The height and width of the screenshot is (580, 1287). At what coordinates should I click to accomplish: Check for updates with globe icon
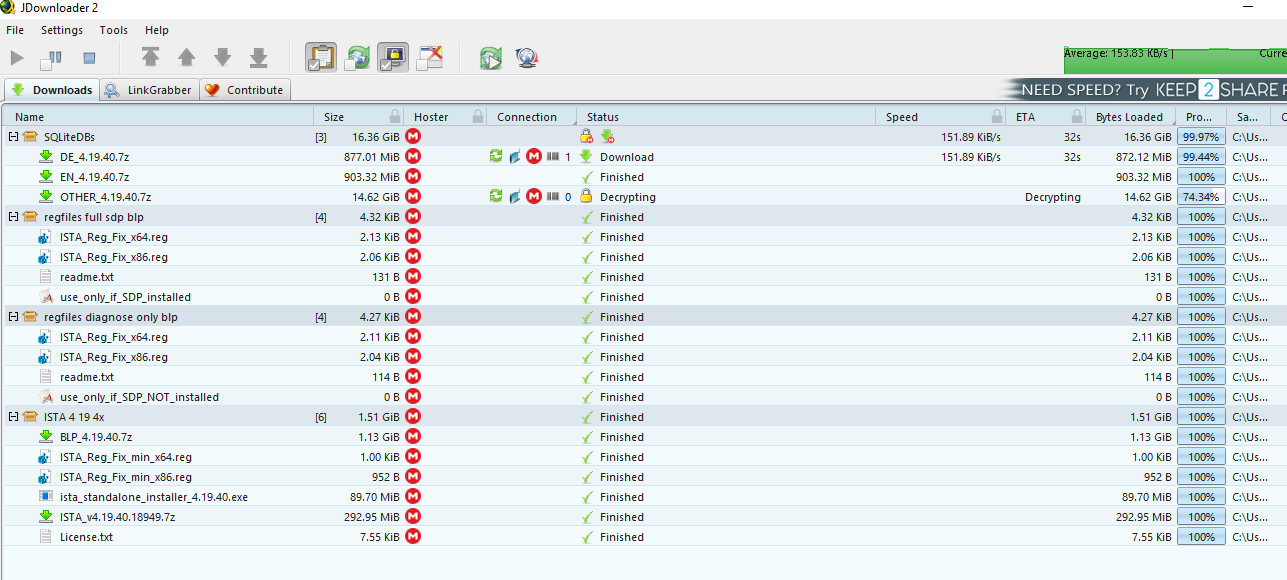pyautogui.click(x=527, y=58)
